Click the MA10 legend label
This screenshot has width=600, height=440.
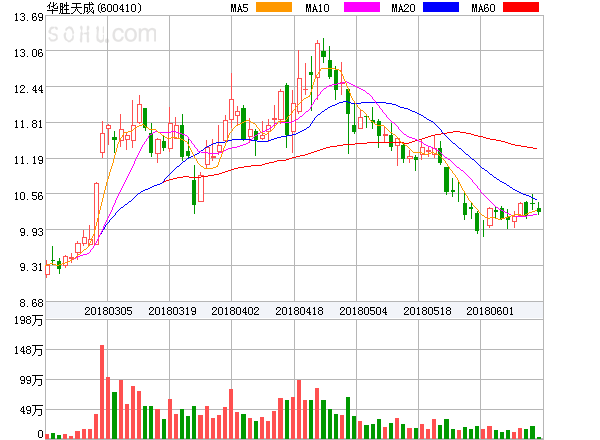pyautogui.click(x=317, y=8)
